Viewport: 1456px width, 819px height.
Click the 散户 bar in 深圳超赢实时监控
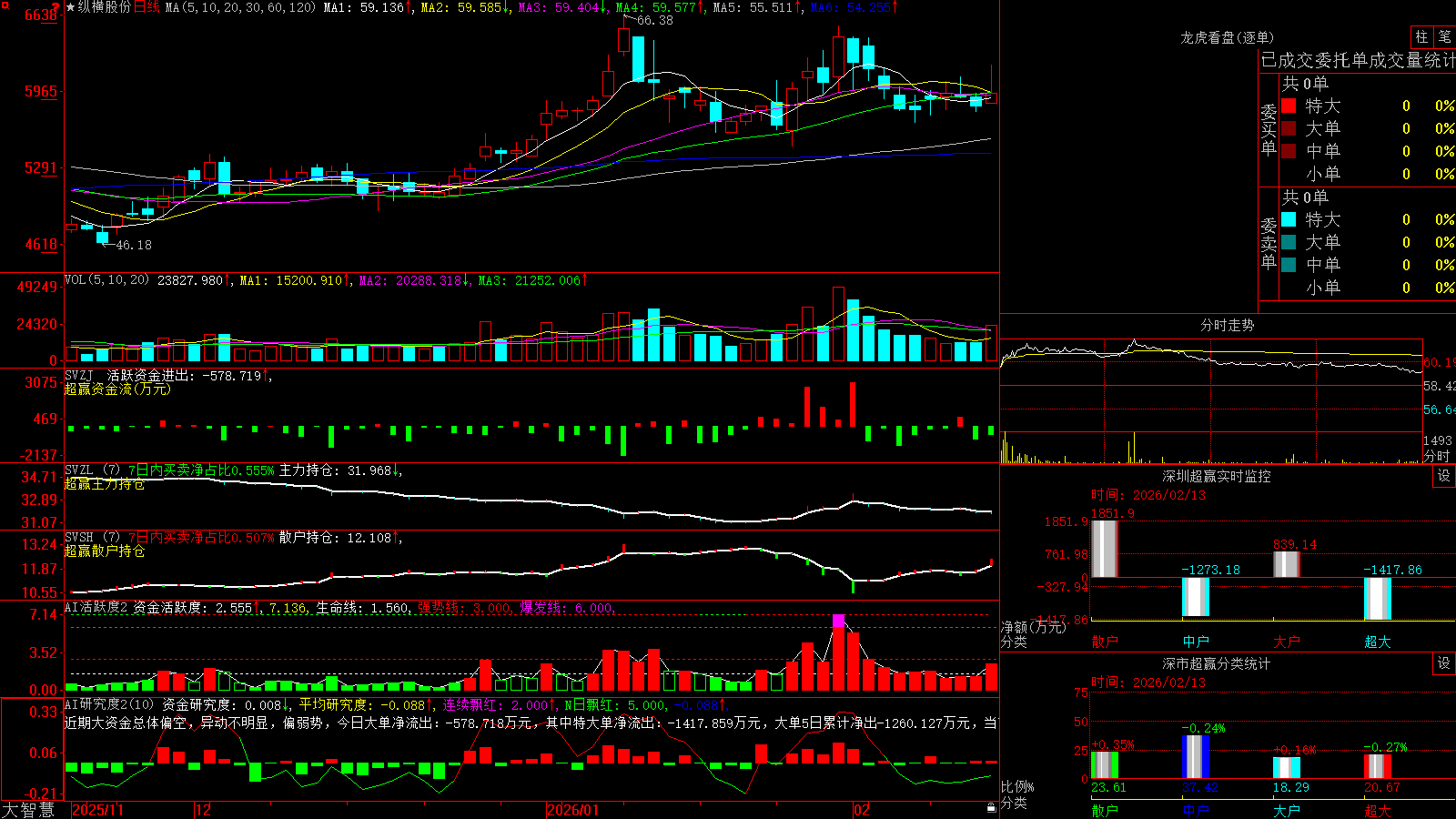tap(1104, 549)
